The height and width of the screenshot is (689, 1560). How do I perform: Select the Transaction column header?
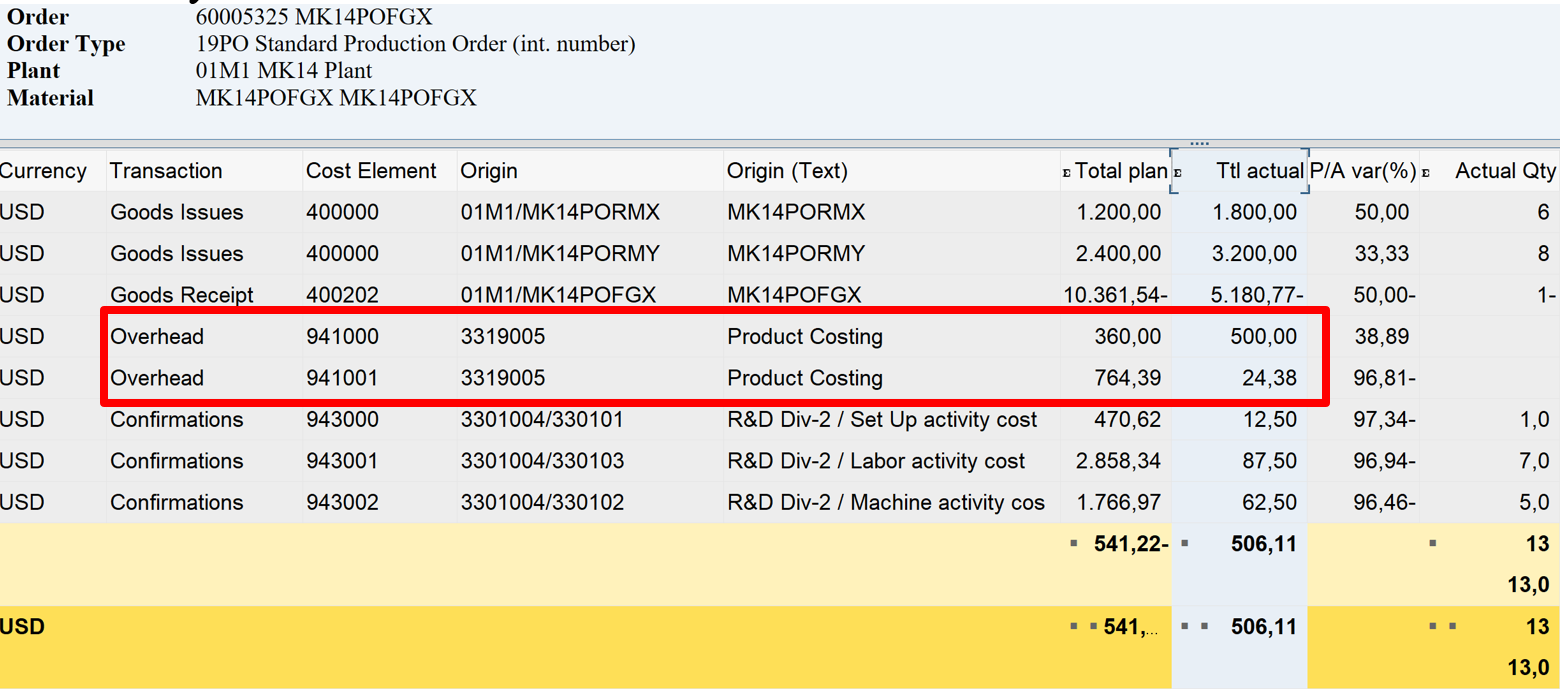click(x=166, y=171)
